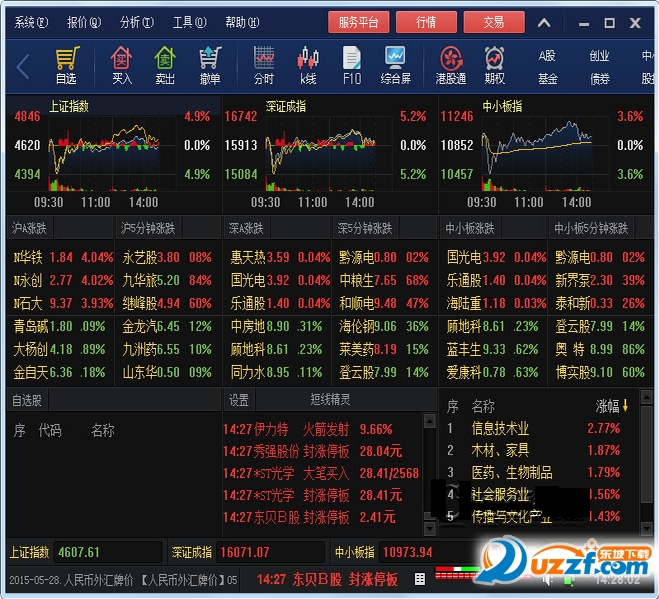The height and width of the screenshot is (599, 659).
Task: Select the 永艺股 stock row
Action: [x=166, y=257]
